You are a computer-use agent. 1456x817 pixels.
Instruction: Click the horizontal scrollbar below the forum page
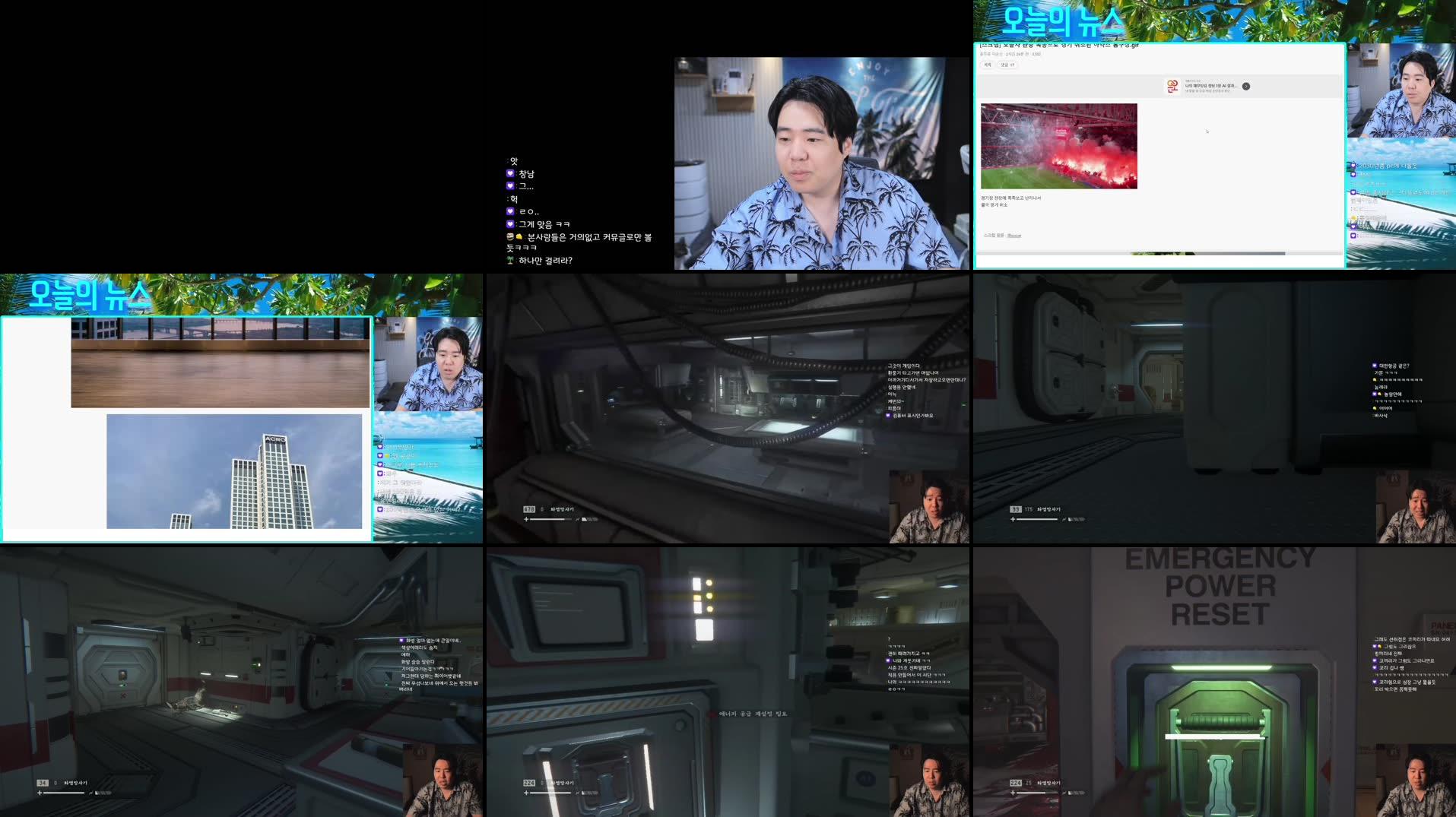1207,254
